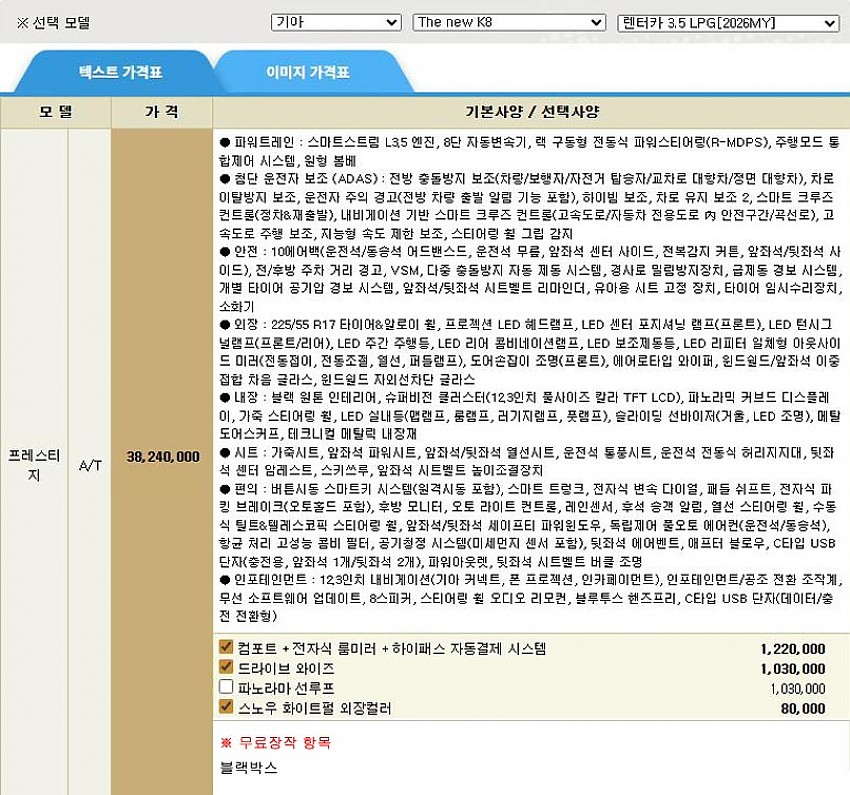Enable the 파노라마 선루프 checkbox
The width and height of the screenshot is (850, 795).
[226, 688]
